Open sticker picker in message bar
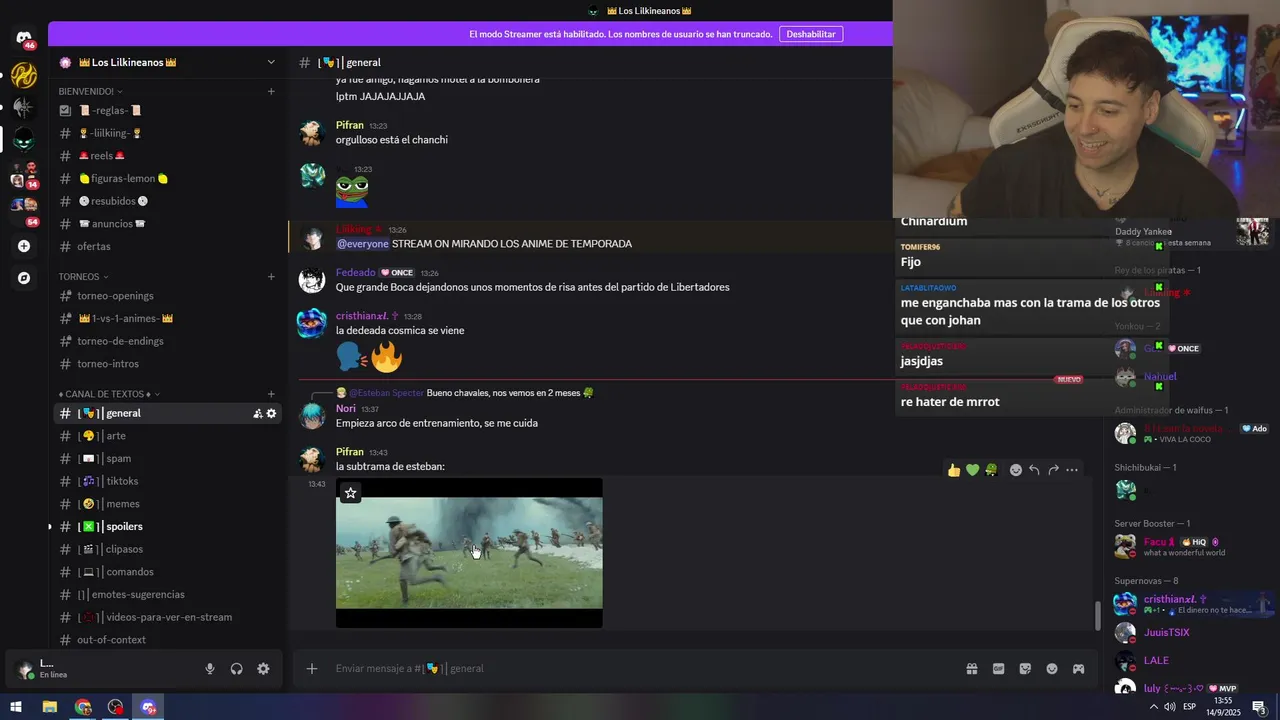Screen dimensions: 1280x720 tap(1025, 669)
